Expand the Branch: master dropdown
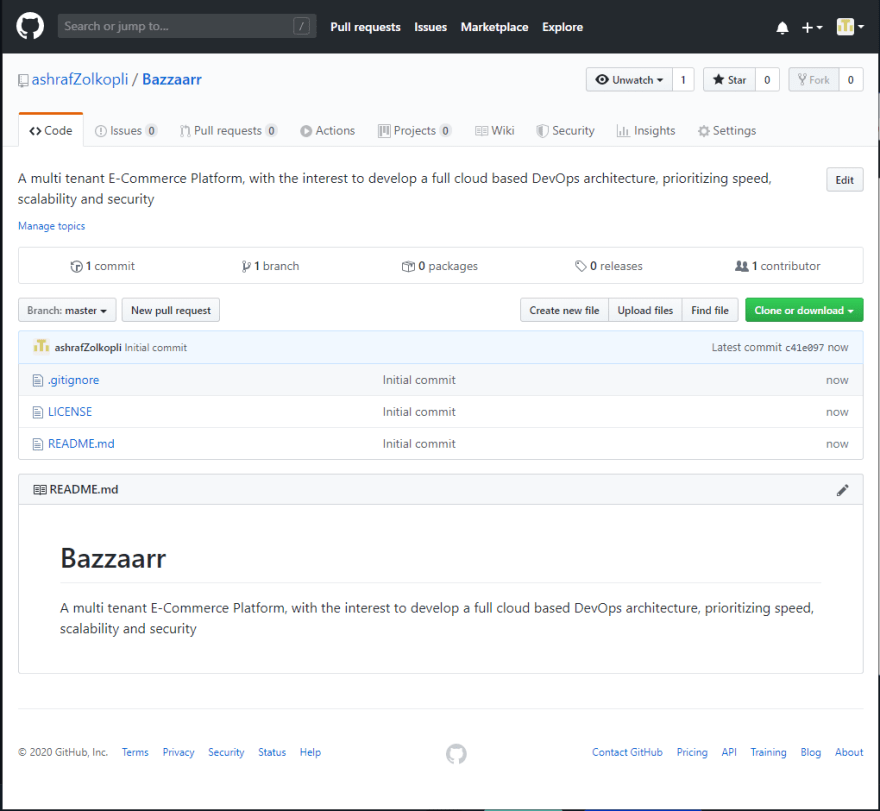 coord(67,310)
